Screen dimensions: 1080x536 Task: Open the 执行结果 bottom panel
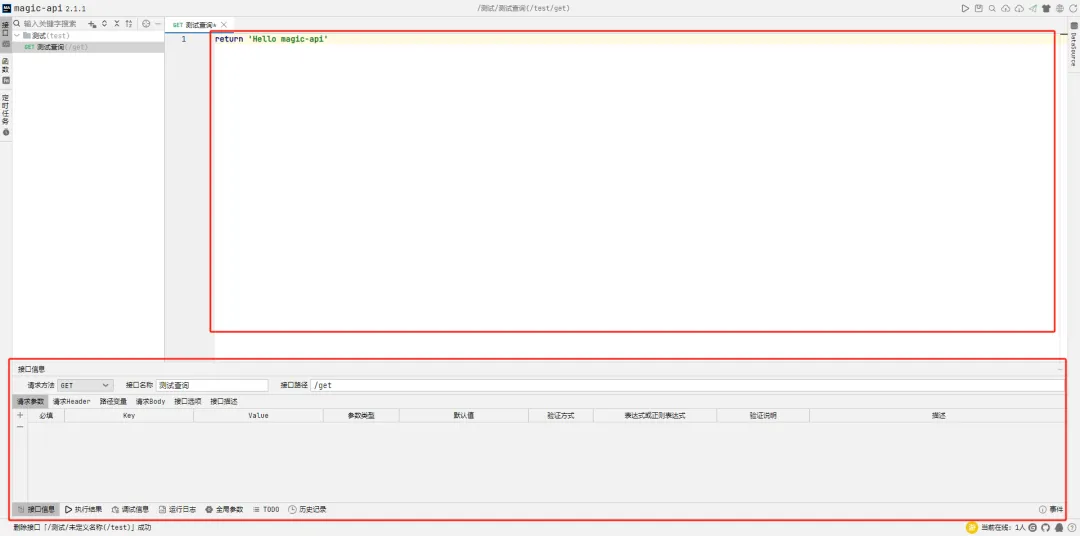pyautogui.click(x=84, y=509)
